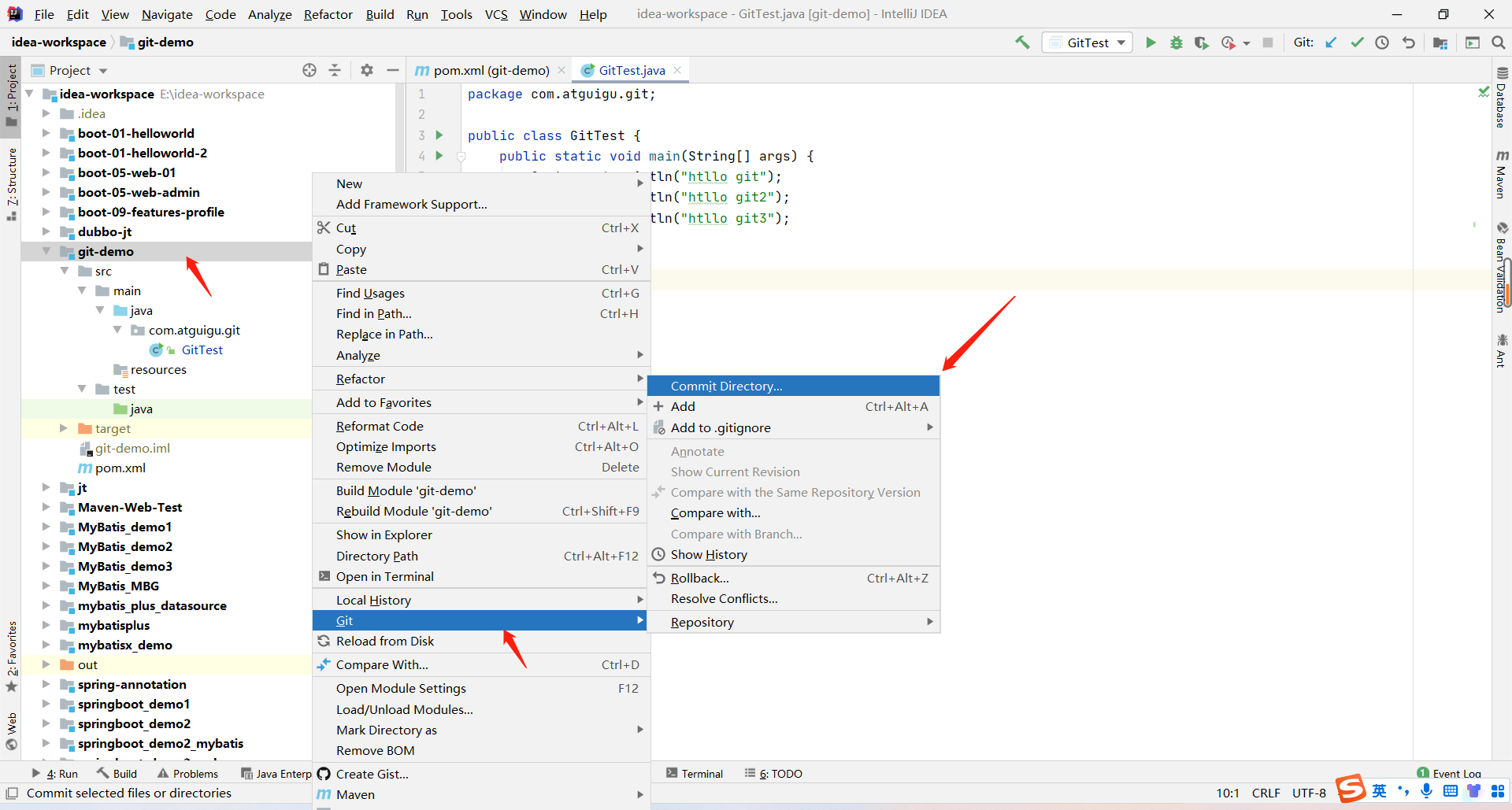Open the Favorites tool window tab
This screenshot has width=1512, height=810.
click(x=11, y=656)
